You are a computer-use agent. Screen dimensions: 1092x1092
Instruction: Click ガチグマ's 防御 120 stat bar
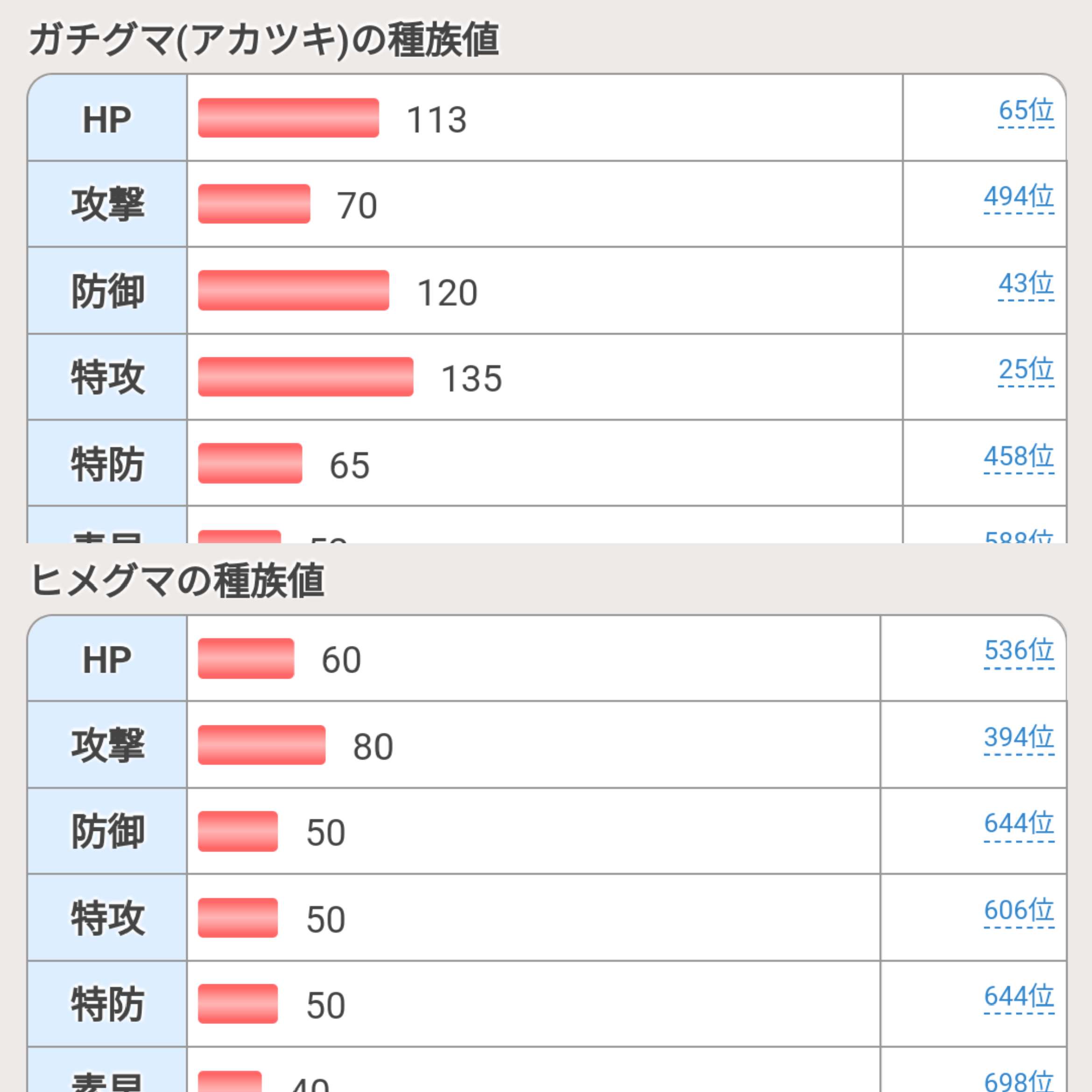293,291
